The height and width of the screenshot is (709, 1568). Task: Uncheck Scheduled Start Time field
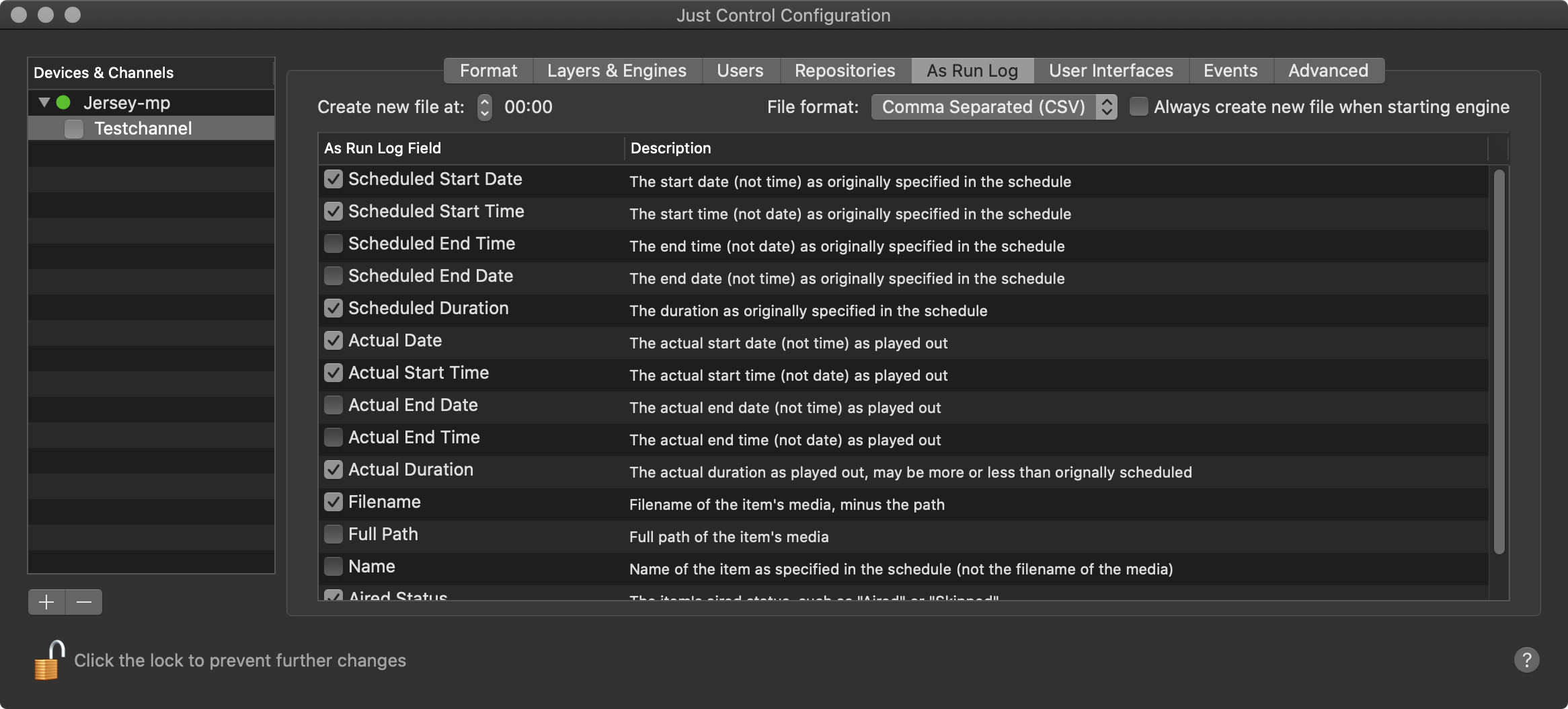pyautogui.click(x=334, y=211)
